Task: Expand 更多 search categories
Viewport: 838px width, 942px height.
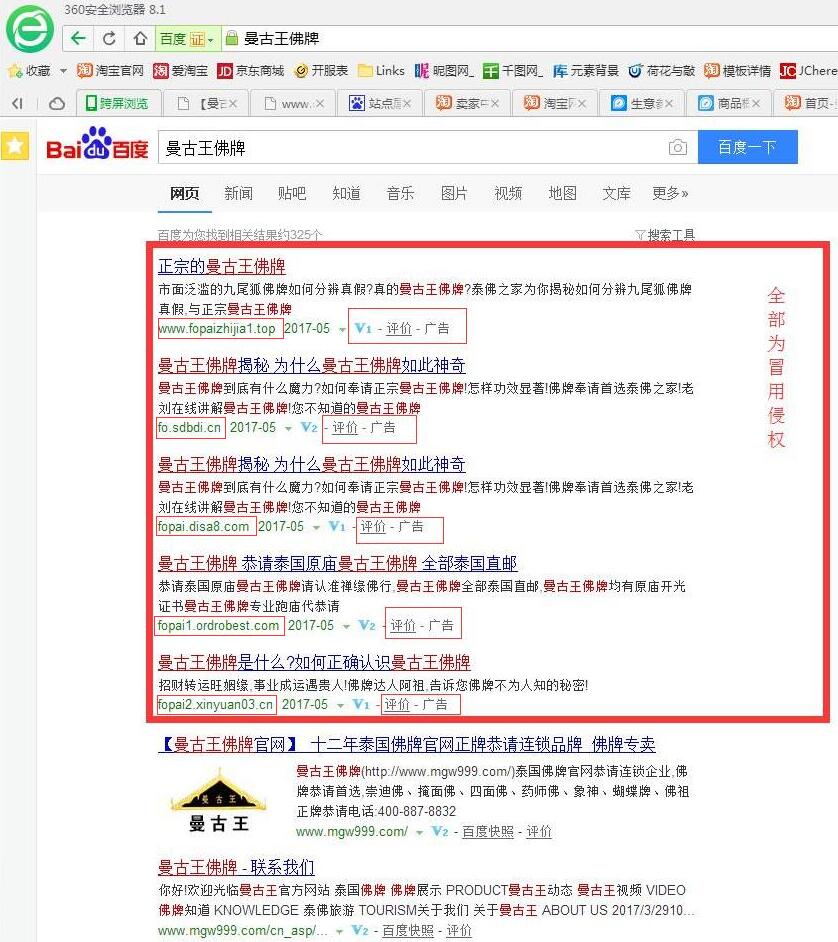Action: tap(670, 193)
